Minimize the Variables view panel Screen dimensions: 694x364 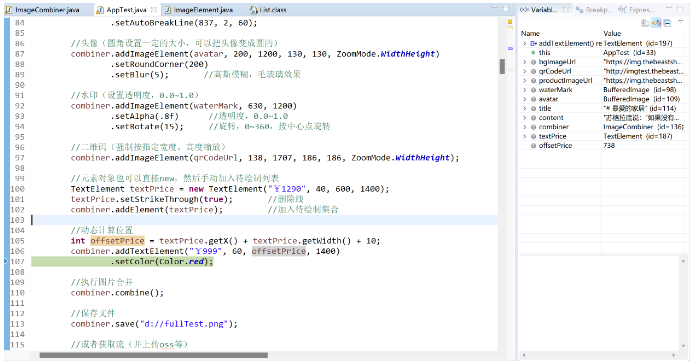[x=668, y=8]
